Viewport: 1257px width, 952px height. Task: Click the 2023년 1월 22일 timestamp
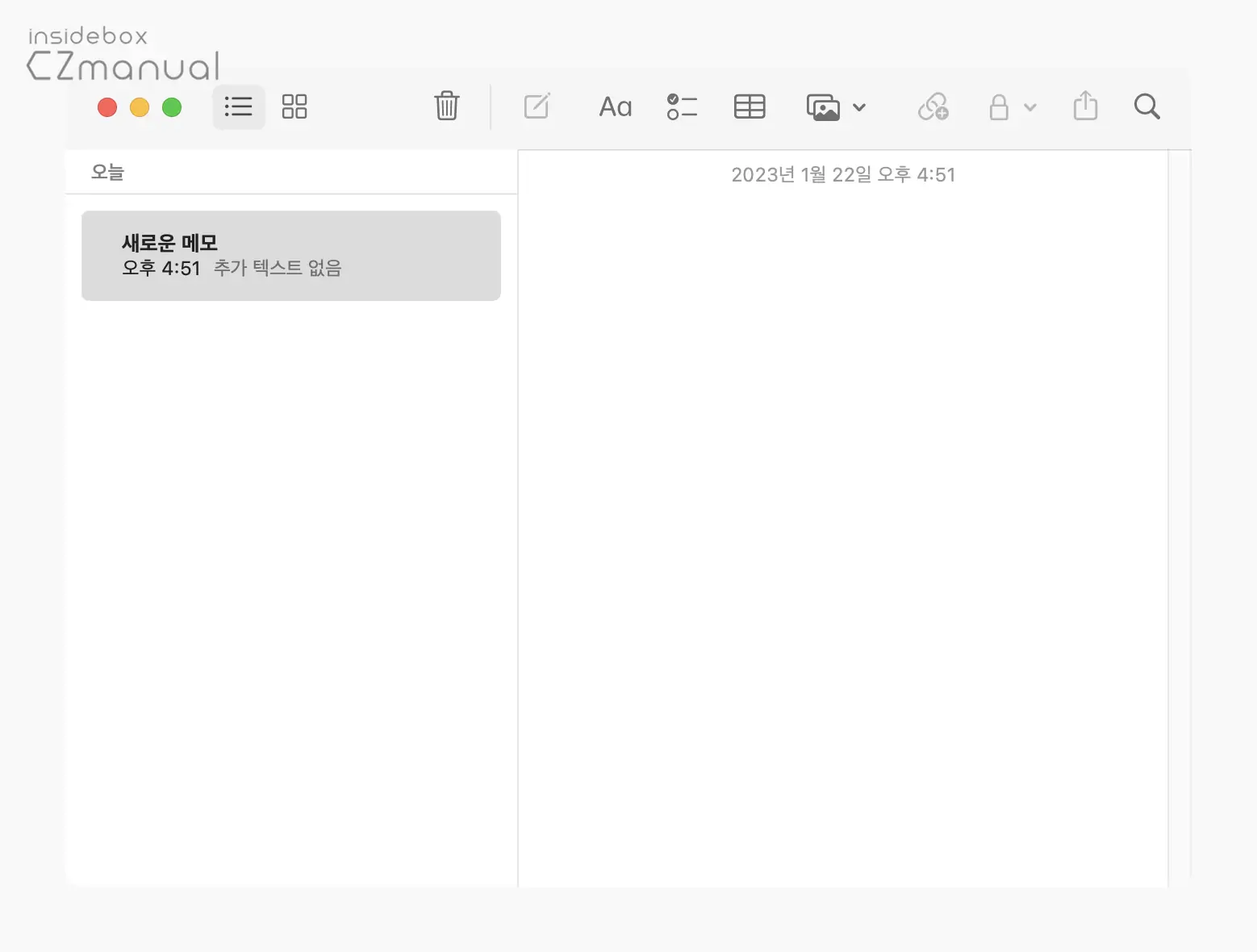tap(842, 175)
